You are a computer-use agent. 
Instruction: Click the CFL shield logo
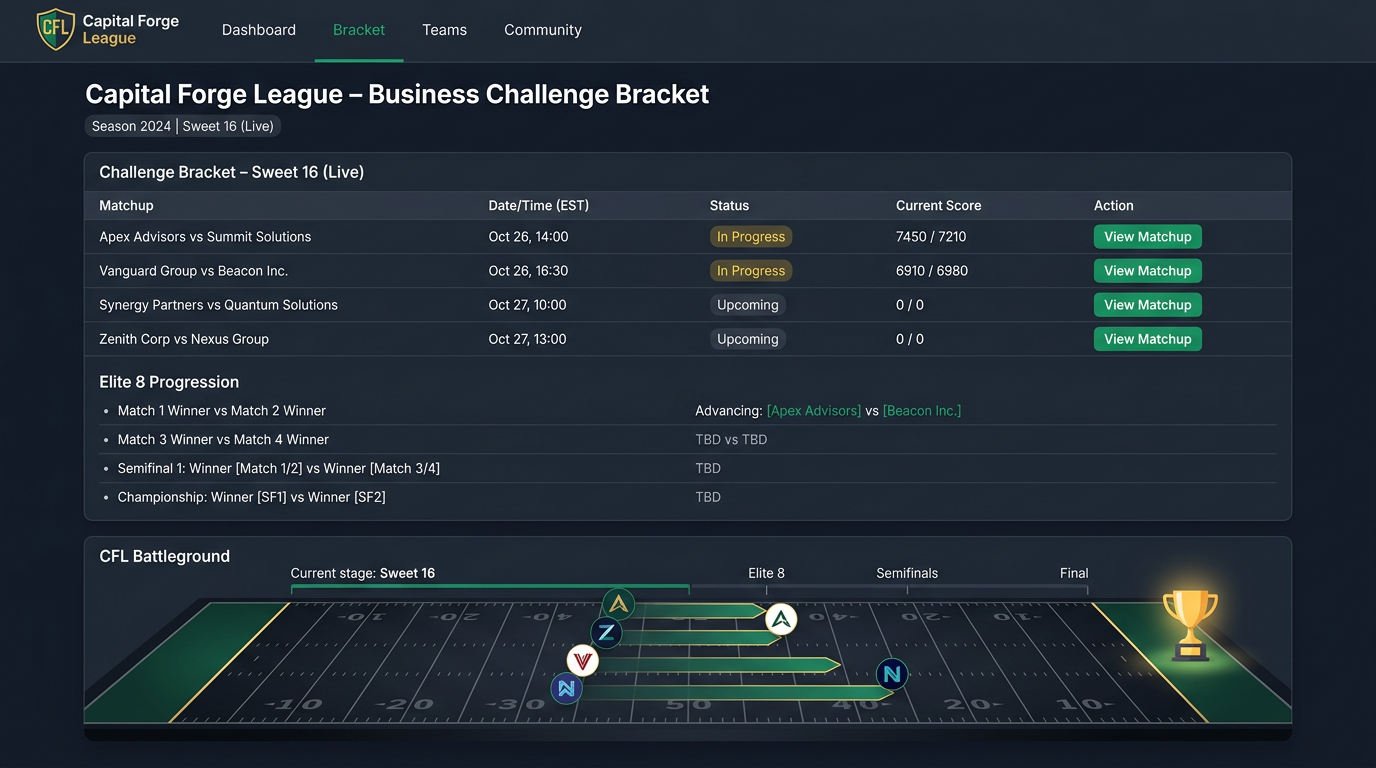[x=55, y=29]
